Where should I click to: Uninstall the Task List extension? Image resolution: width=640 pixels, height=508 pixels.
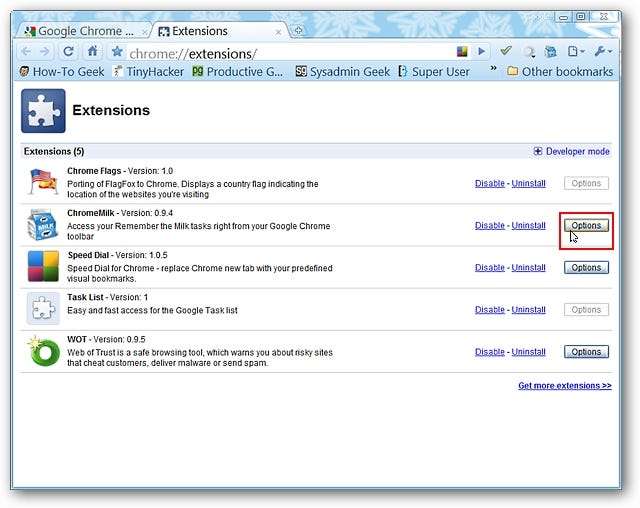[x=529, y=310]
